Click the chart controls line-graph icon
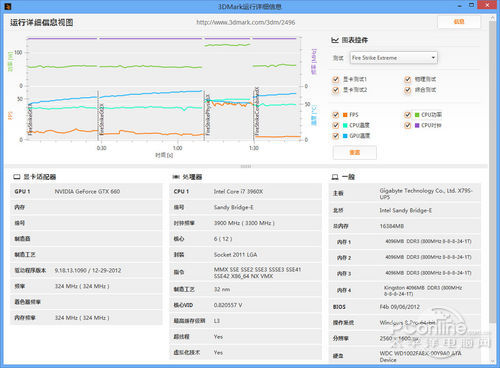 [335, 40]
